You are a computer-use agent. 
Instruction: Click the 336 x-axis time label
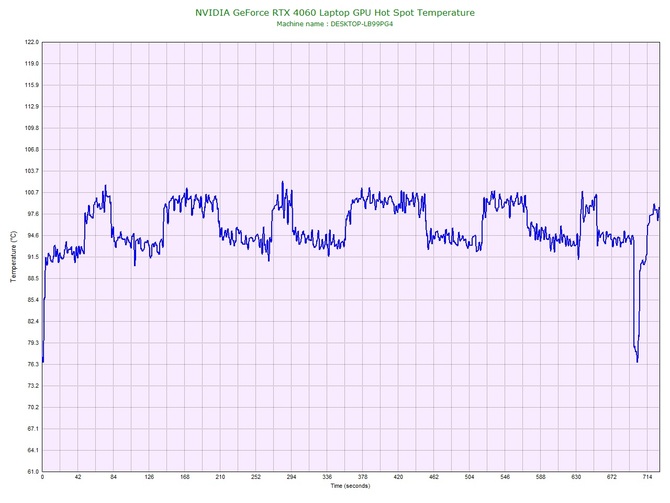click(x=327, y=477)
